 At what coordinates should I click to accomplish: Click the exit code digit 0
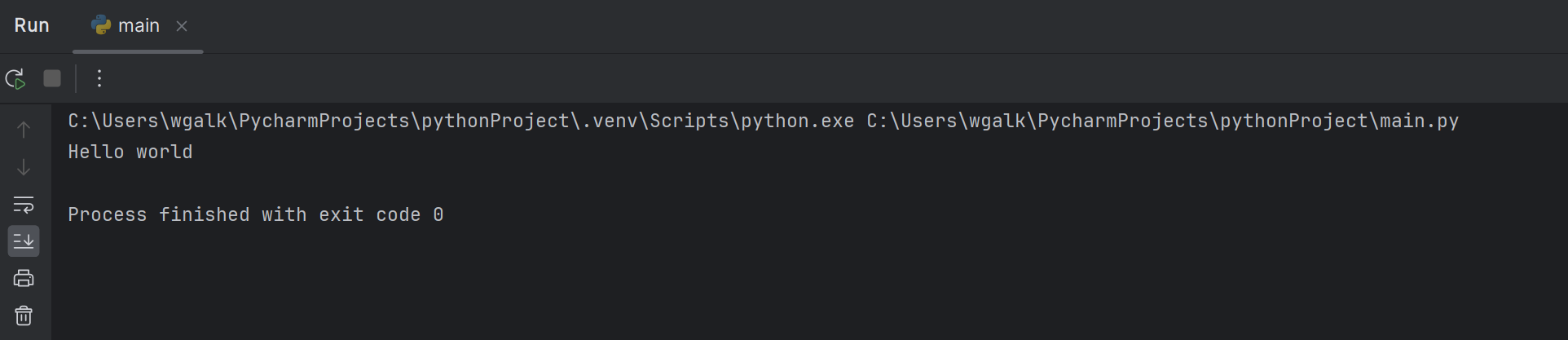tap(438, 215)
